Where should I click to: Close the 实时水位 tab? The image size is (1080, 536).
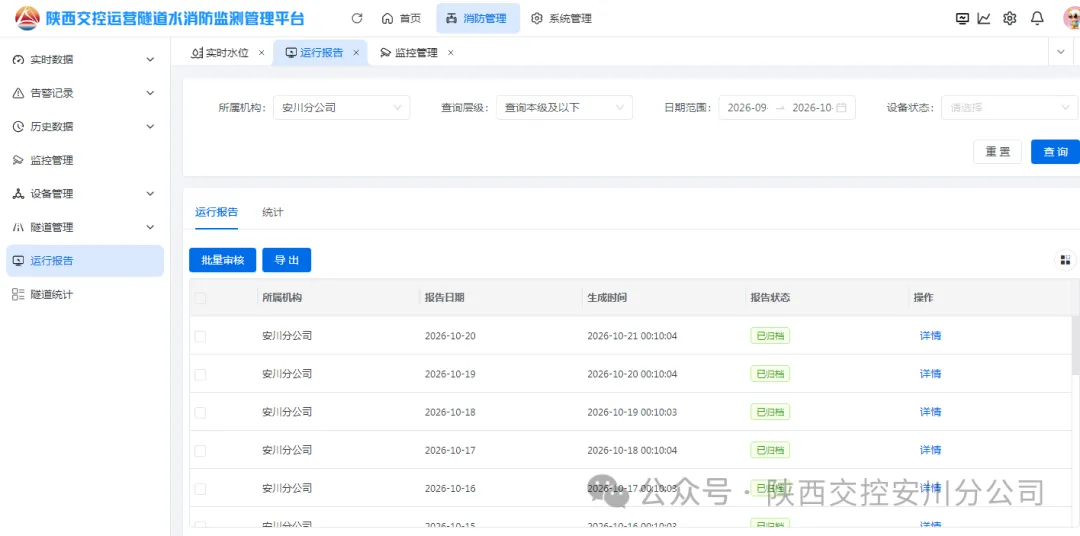[261, 52]
